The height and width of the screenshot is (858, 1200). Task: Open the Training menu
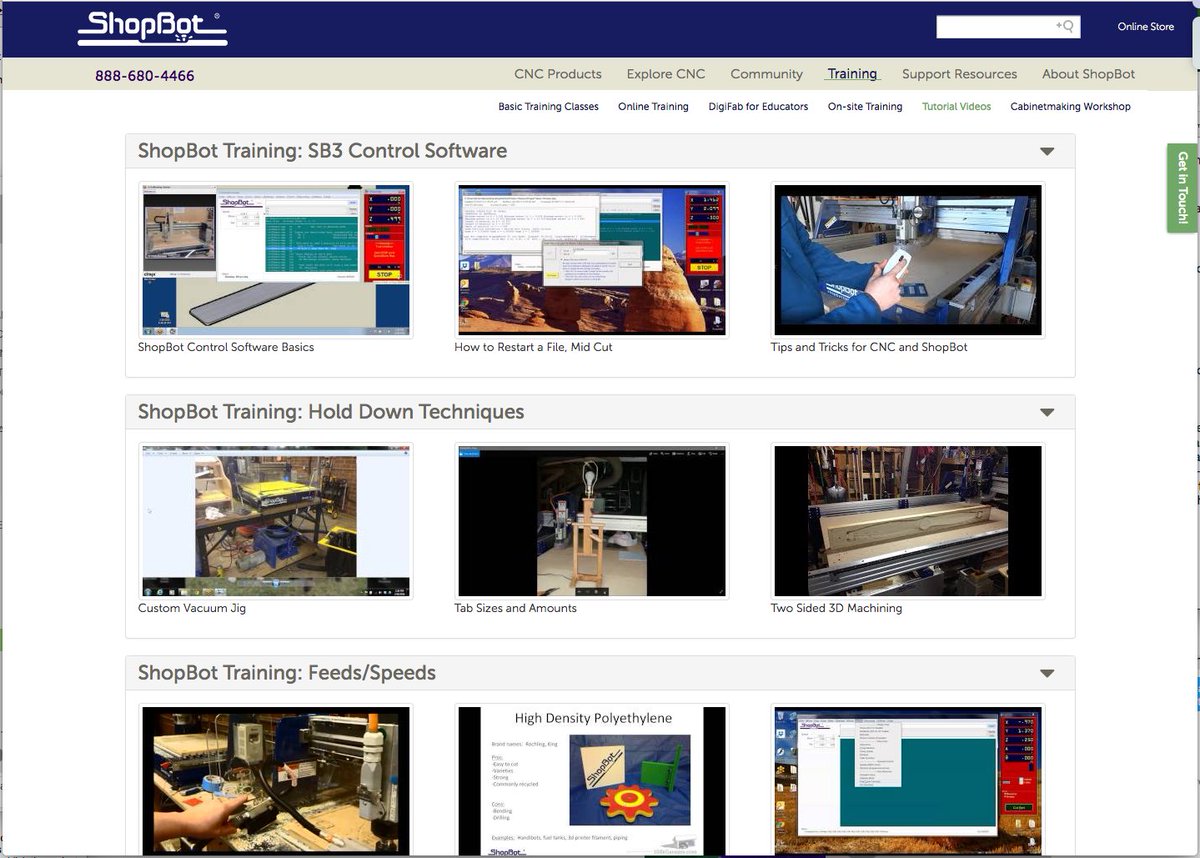click(852, 74)
